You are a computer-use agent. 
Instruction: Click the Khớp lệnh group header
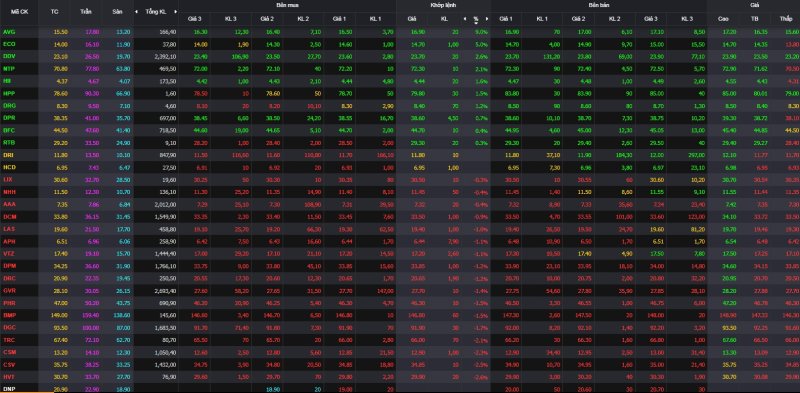point(443,5)
